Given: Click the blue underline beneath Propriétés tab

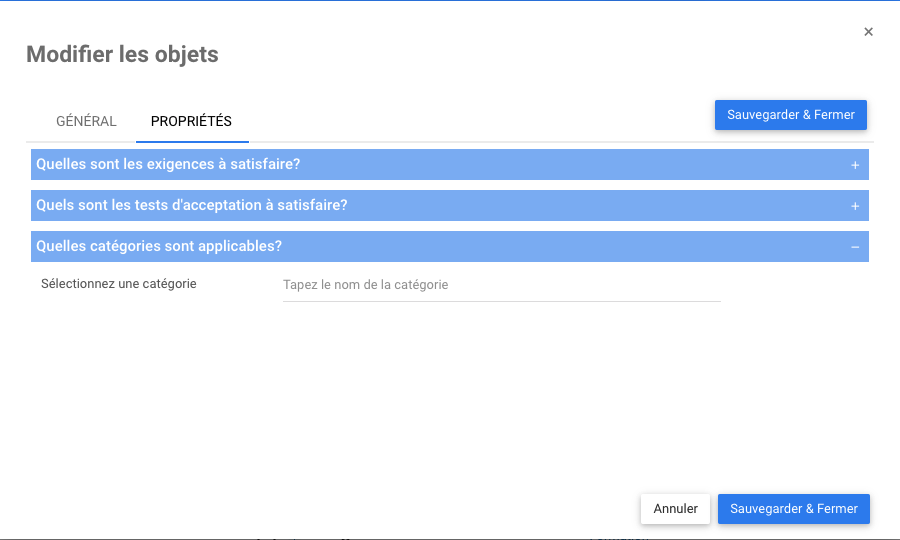Looking at the screenshot, I should point(192,141).
